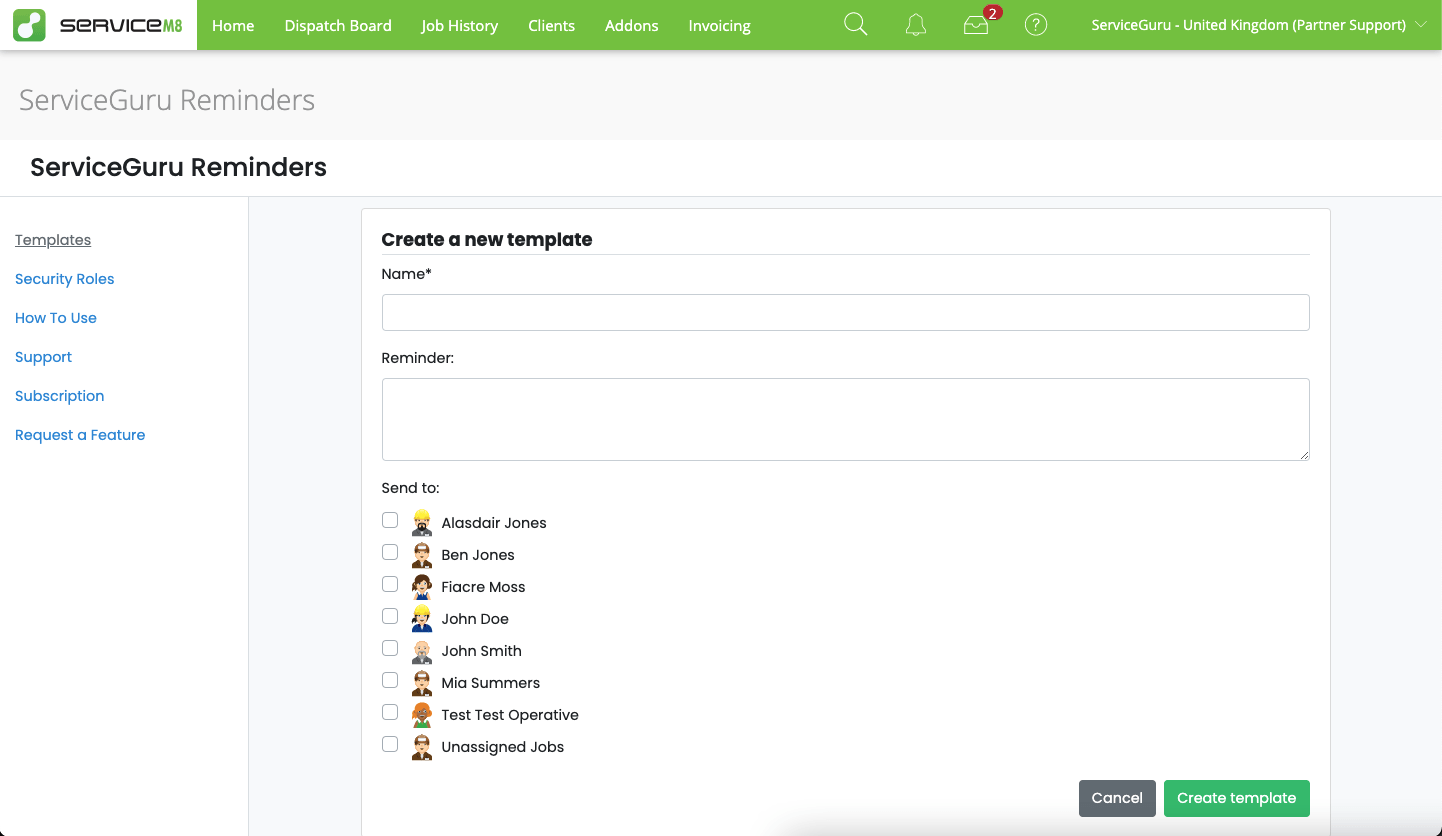This screenshot has height=836, width=1442.
Task: Click the Test Test Operative label
Action: 510,715
